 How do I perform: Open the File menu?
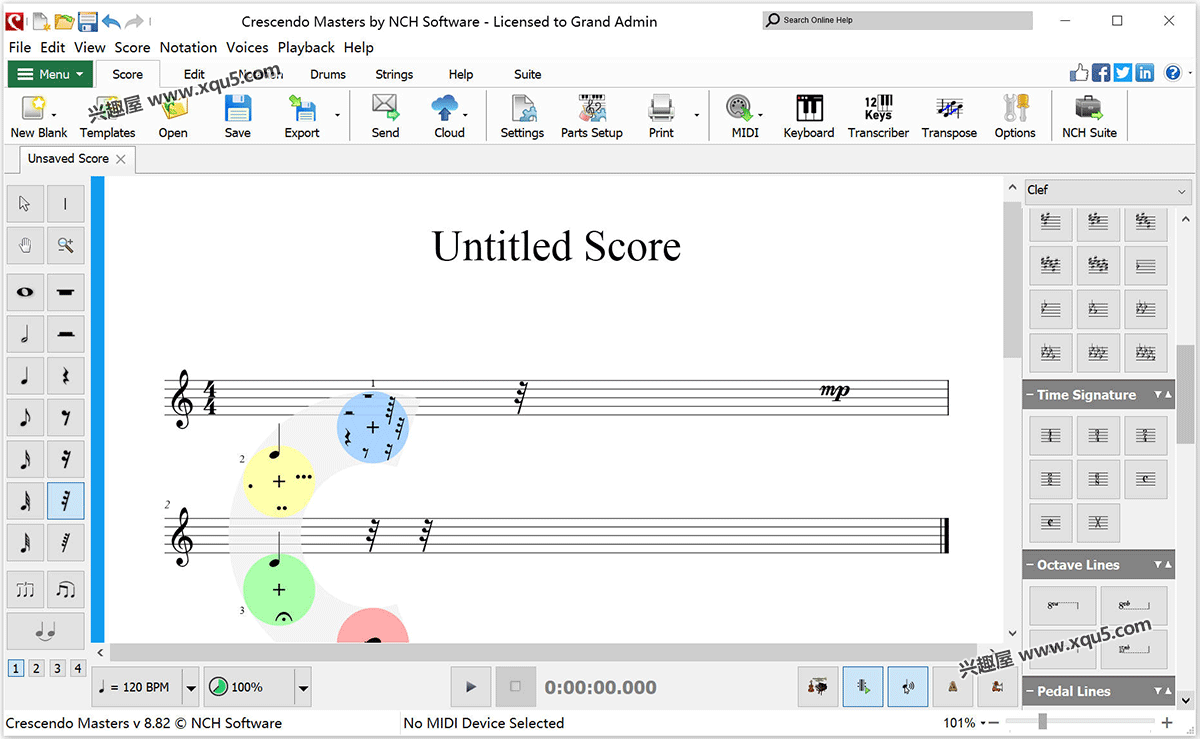coord(19,47)
